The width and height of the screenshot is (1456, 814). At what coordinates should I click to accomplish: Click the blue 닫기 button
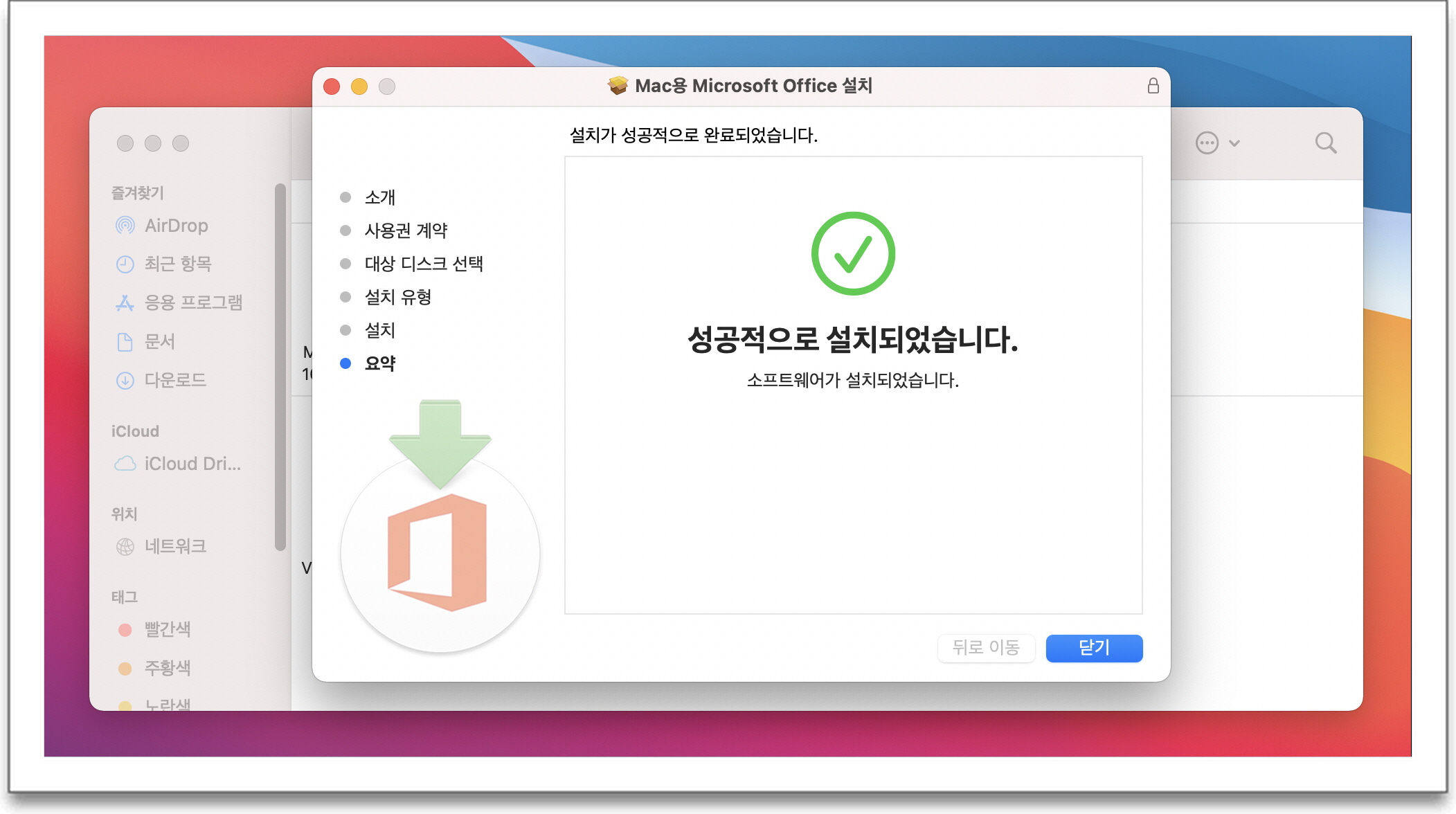click(1094, 648)
